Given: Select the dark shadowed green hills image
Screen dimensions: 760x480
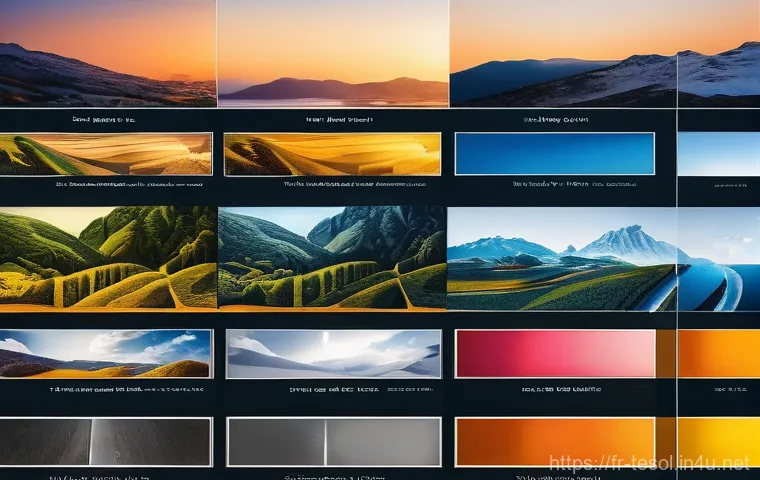Looking at the screenshot, I should click(x=332, y=257).
